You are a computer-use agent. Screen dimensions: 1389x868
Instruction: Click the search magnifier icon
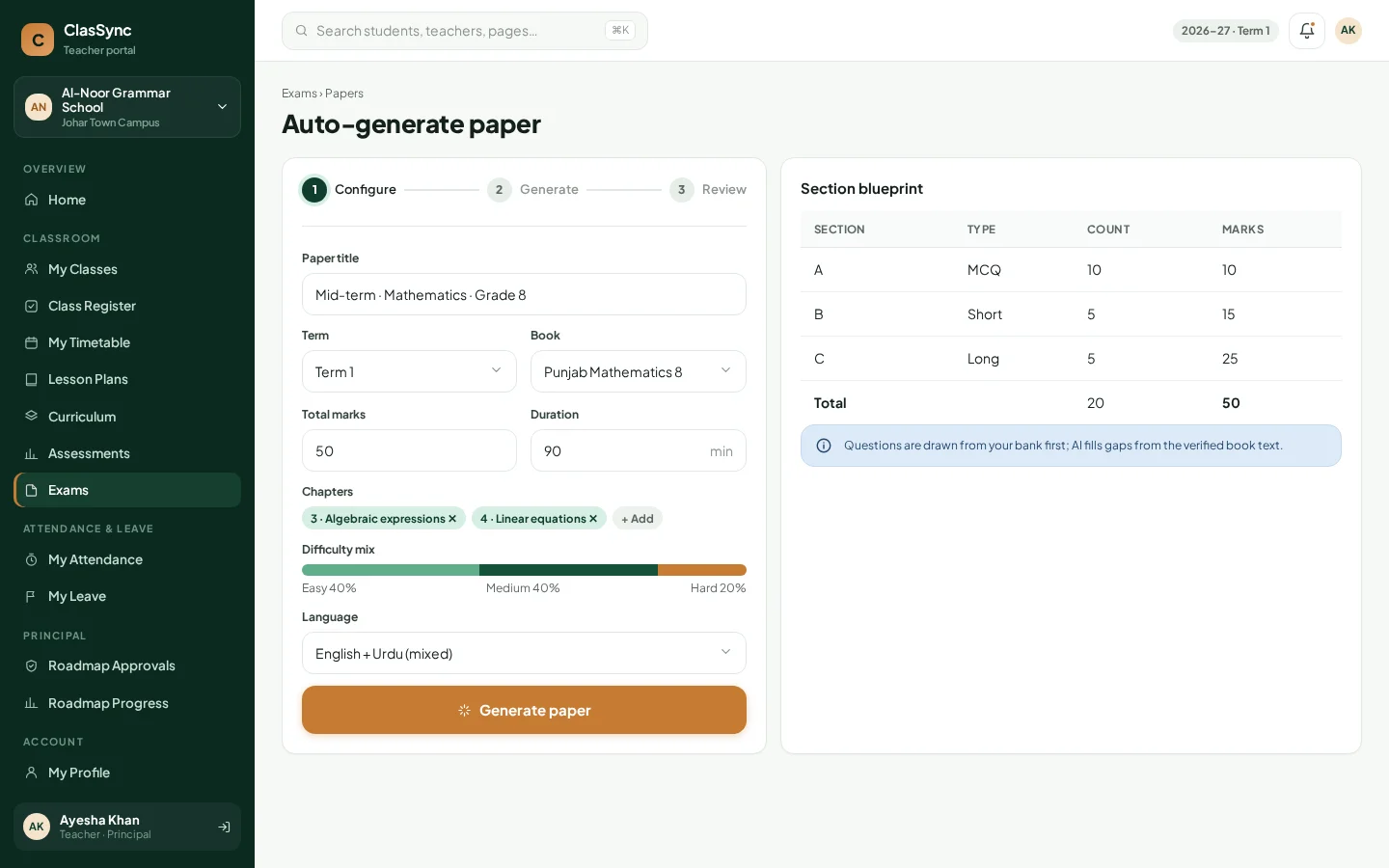(301, 31)
